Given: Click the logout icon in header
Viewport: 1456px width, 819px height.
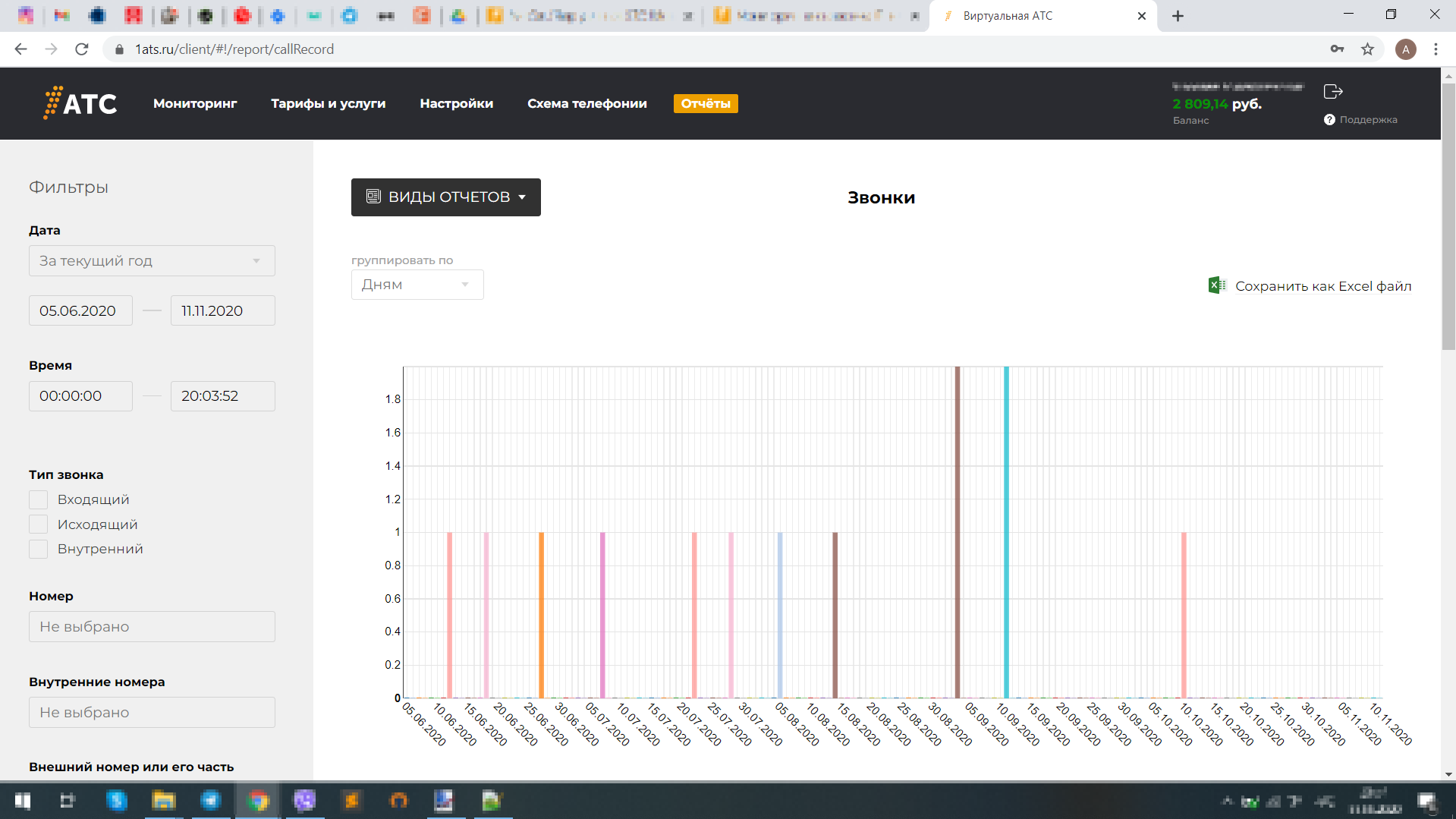Looking at the screenshot, I should [x=1333, y=92].
